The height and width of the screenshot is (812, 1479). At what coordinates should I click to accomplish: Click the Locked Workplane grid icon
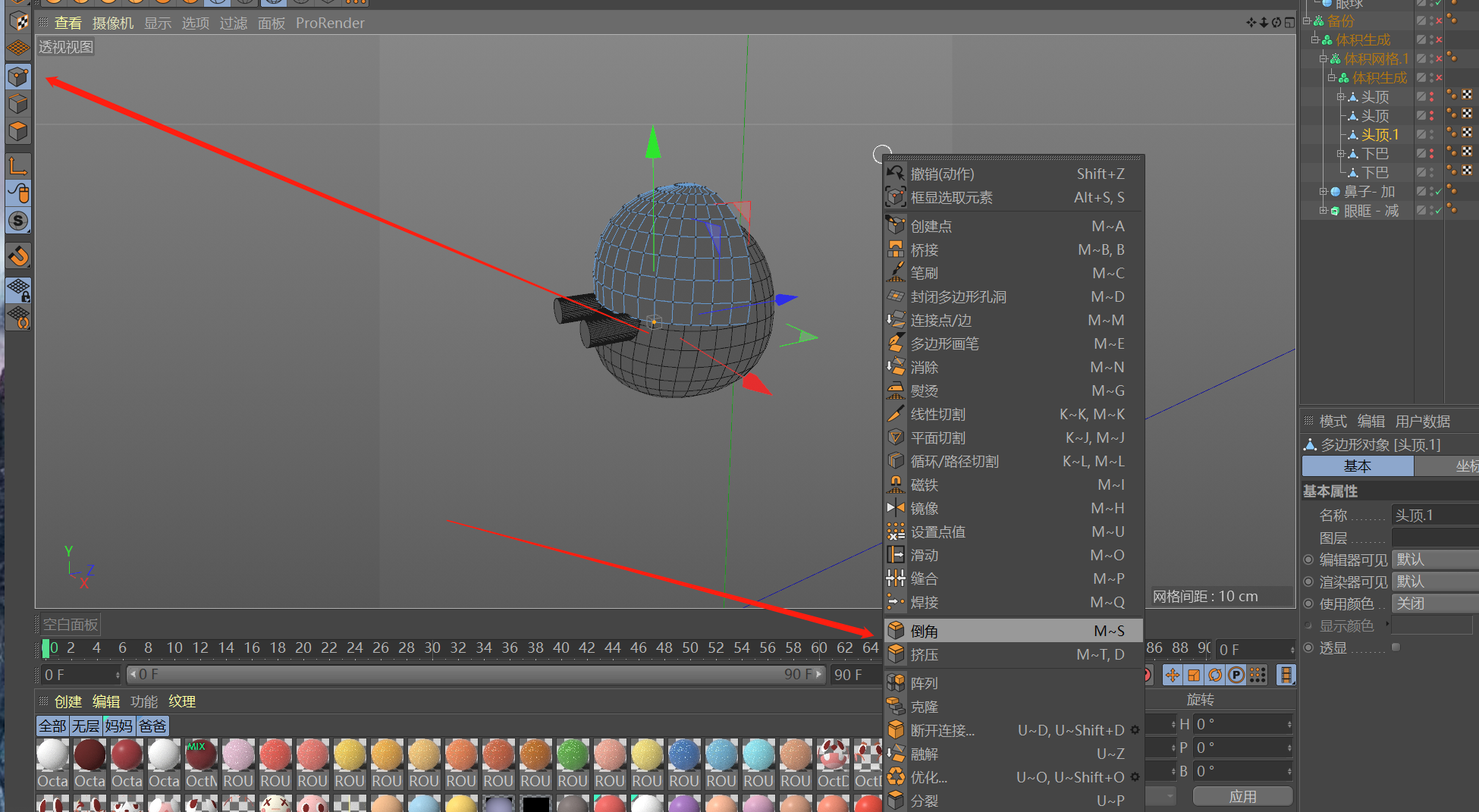[18, 290]
